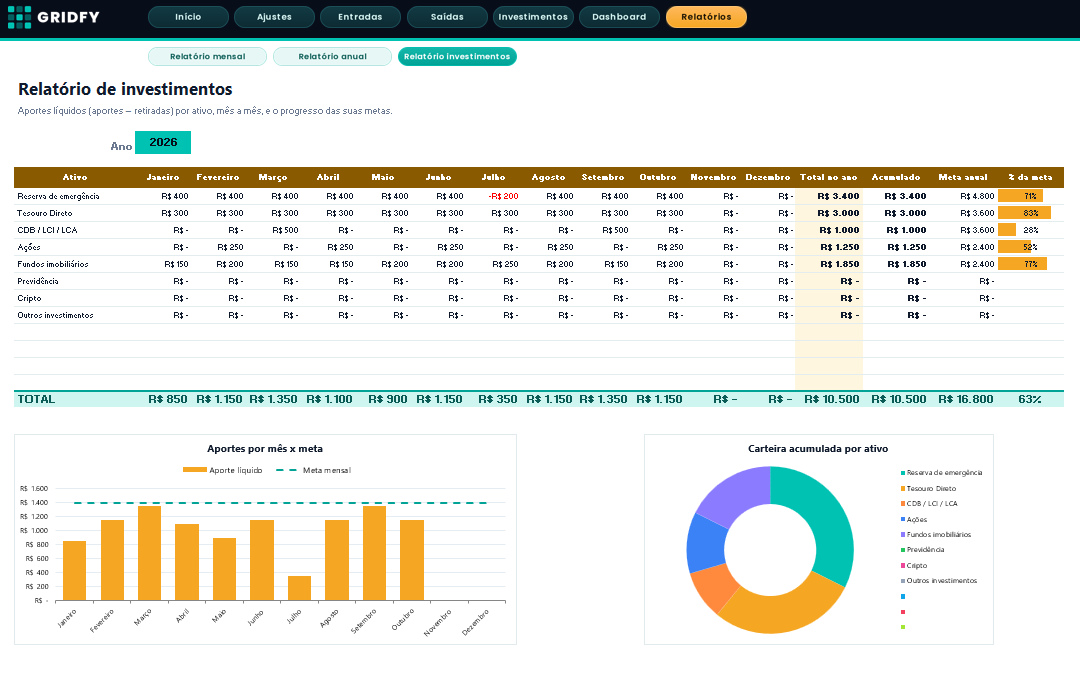Click the Total no ano header
1080x674 pixels.
pyautogui.click(x=829, y=177)
